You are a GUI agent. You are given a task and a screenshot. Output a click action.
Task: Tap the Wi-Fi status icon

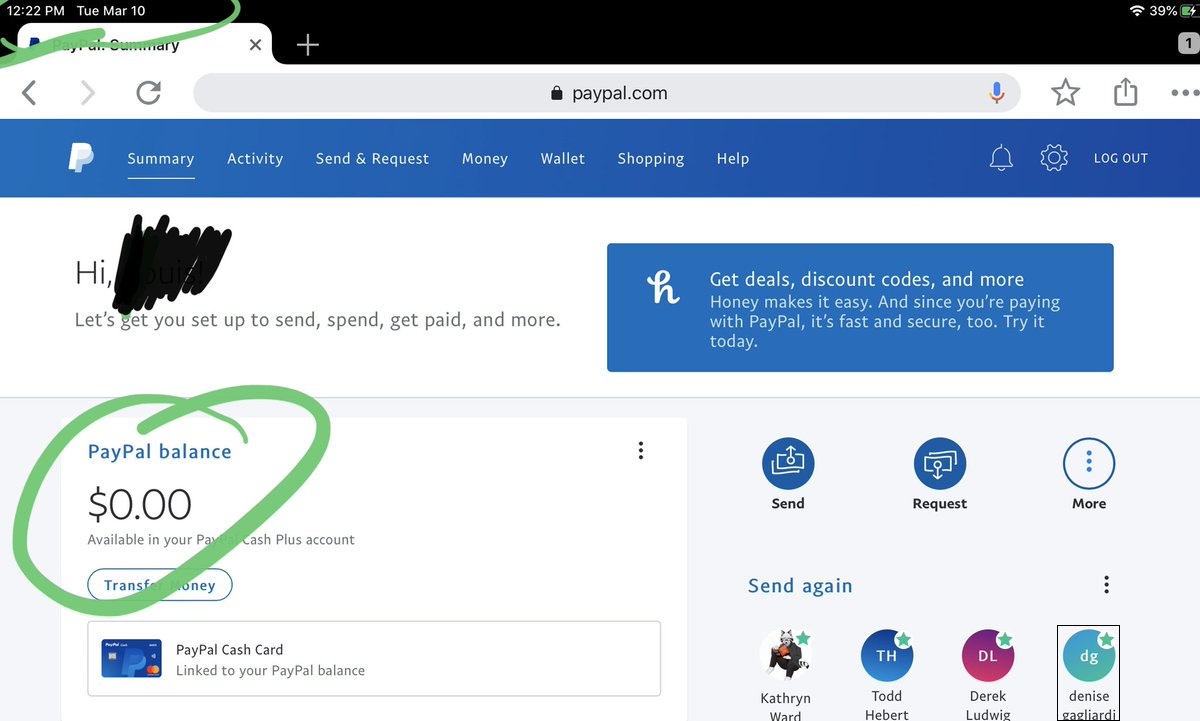(x=1137, y=10)
